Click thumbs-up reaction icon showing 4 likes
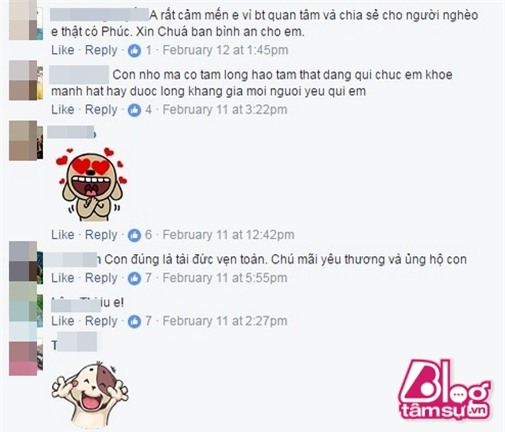 134,110
